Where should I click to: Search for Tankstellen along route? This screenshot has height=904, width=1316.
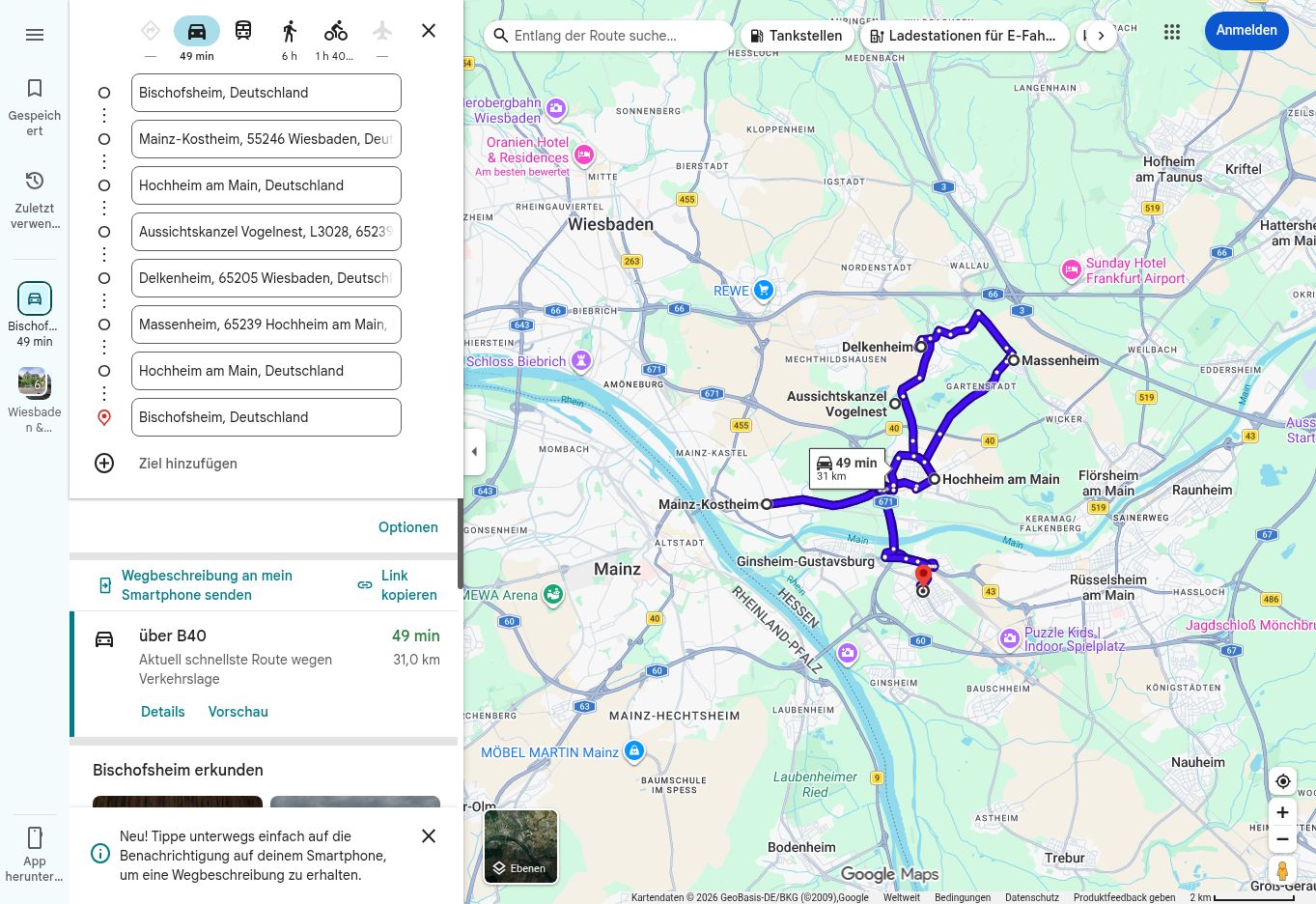point(797,36)
